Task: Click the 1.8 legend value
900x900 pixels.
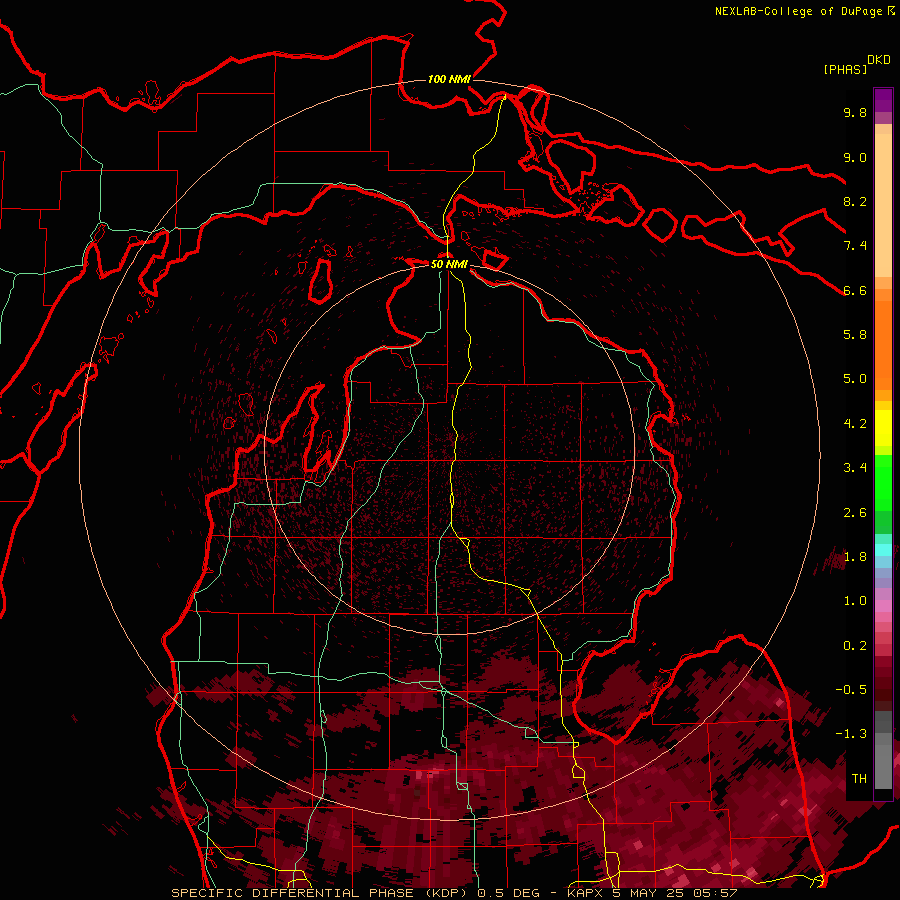Action: (855, 557)
